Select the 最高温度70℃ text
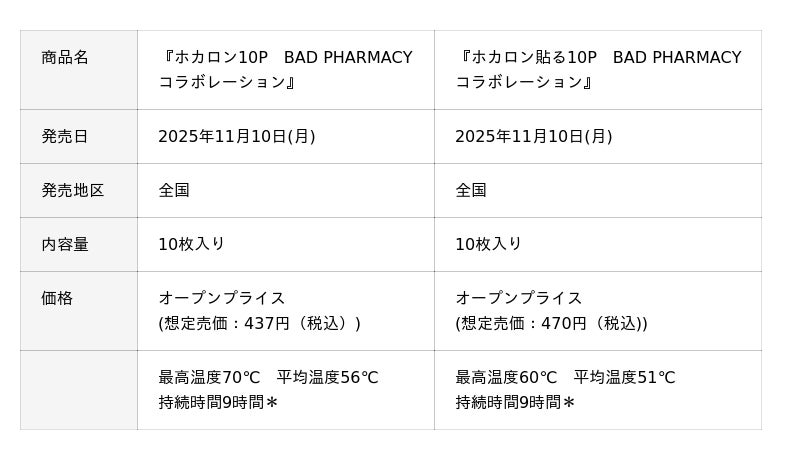Screen dimensions: 800x460 [x=209, y=378]
